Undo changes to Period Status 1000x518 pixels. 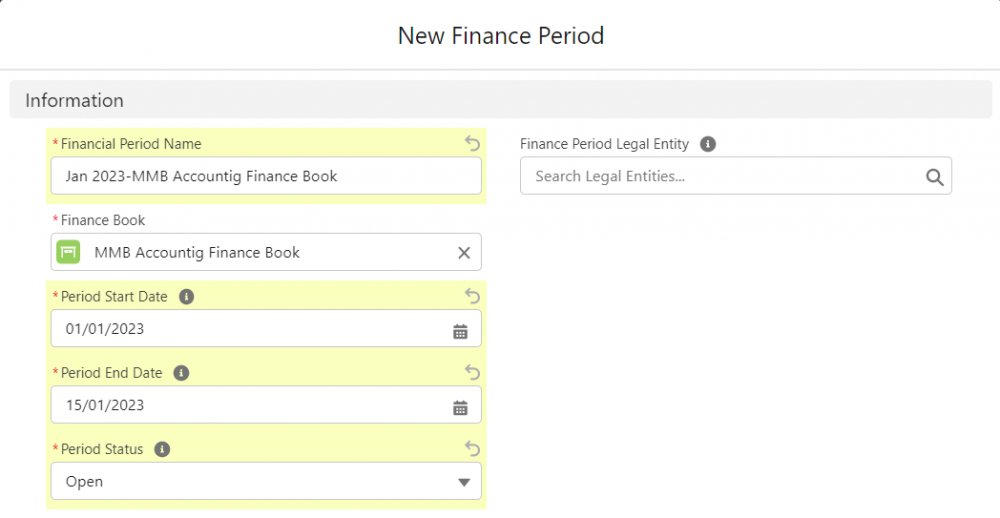click(472, 448)
